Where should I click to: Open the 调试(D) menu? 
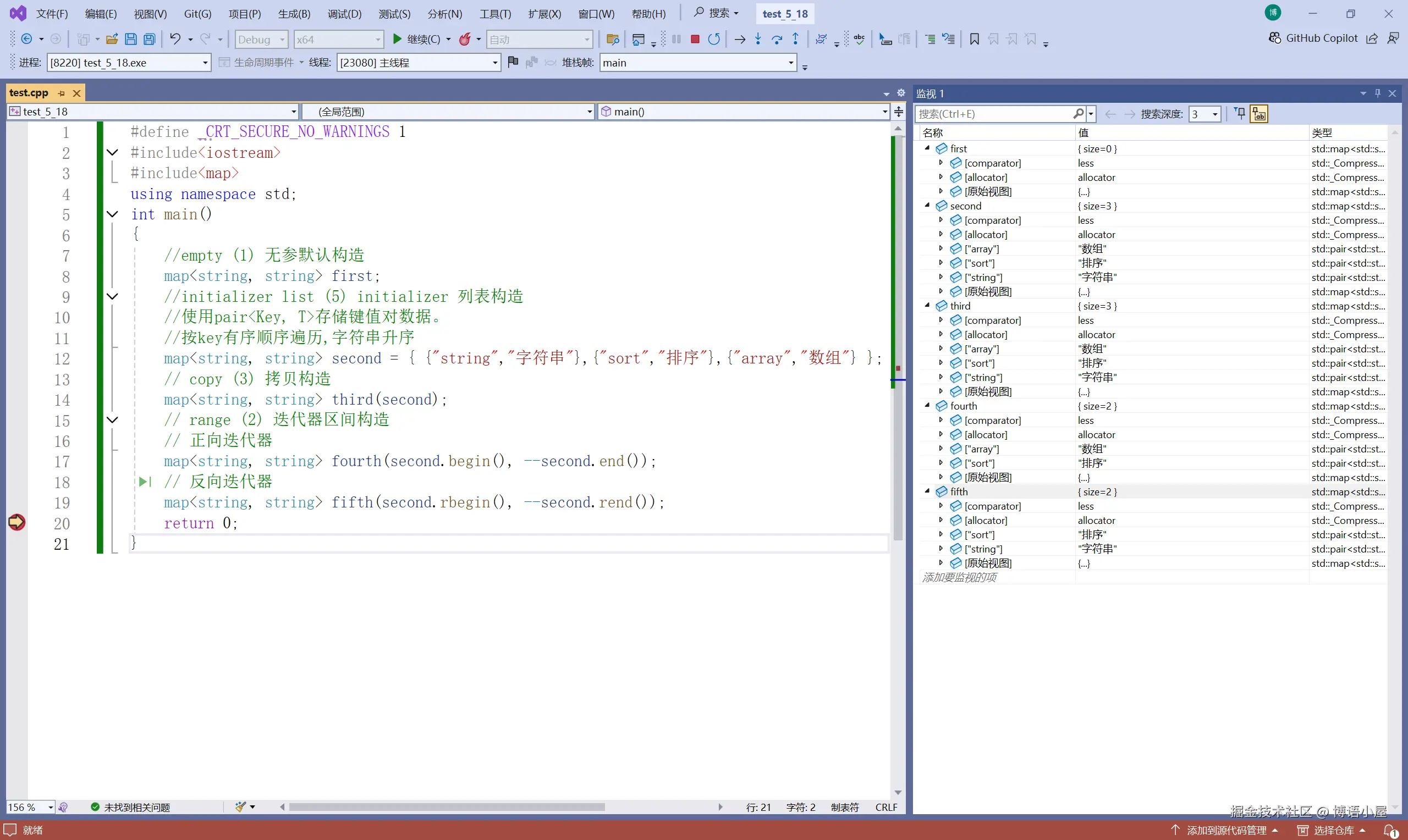click(344, 14)
